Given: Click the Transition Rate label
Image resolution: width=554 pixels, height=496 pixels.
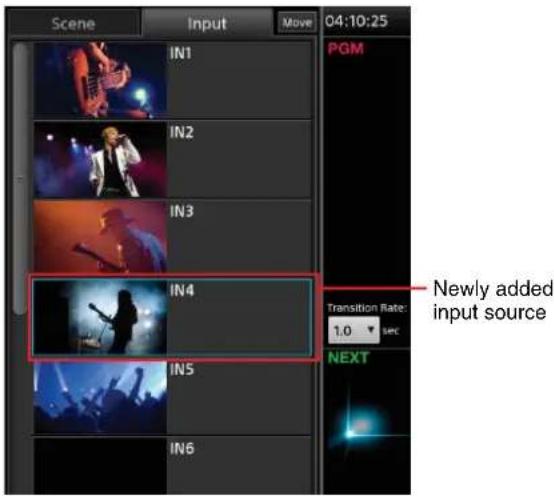Looking at the screenshot, I should coord(367,308).
